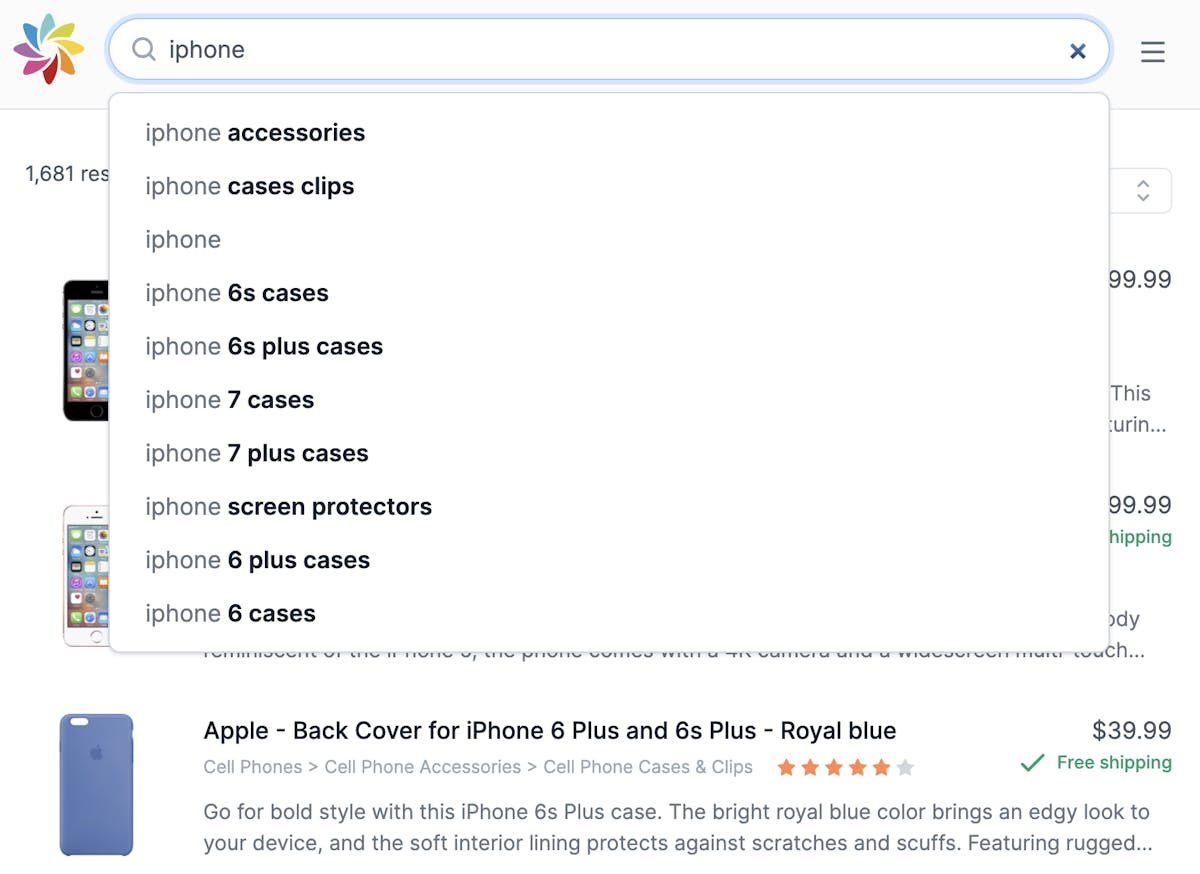Select the "iphone accessories" suggestion
The width and height of the screenshot is (1200, 874).
point(609,133)
